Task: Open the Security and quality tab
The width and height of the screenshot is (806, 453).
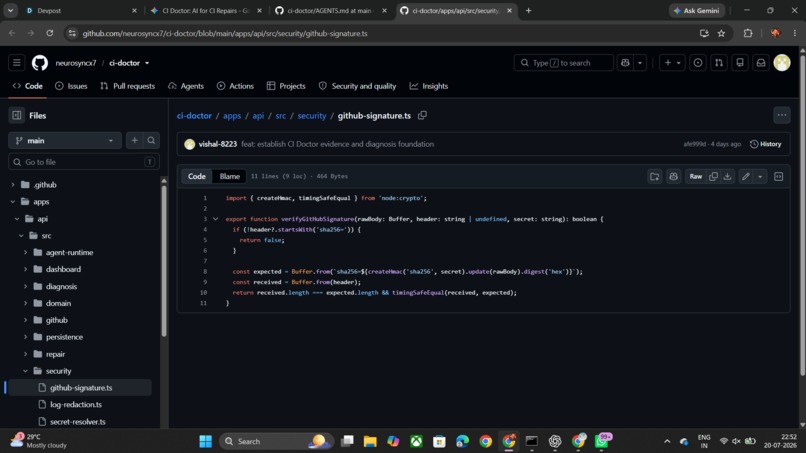Action: click(x=357, y=86)
